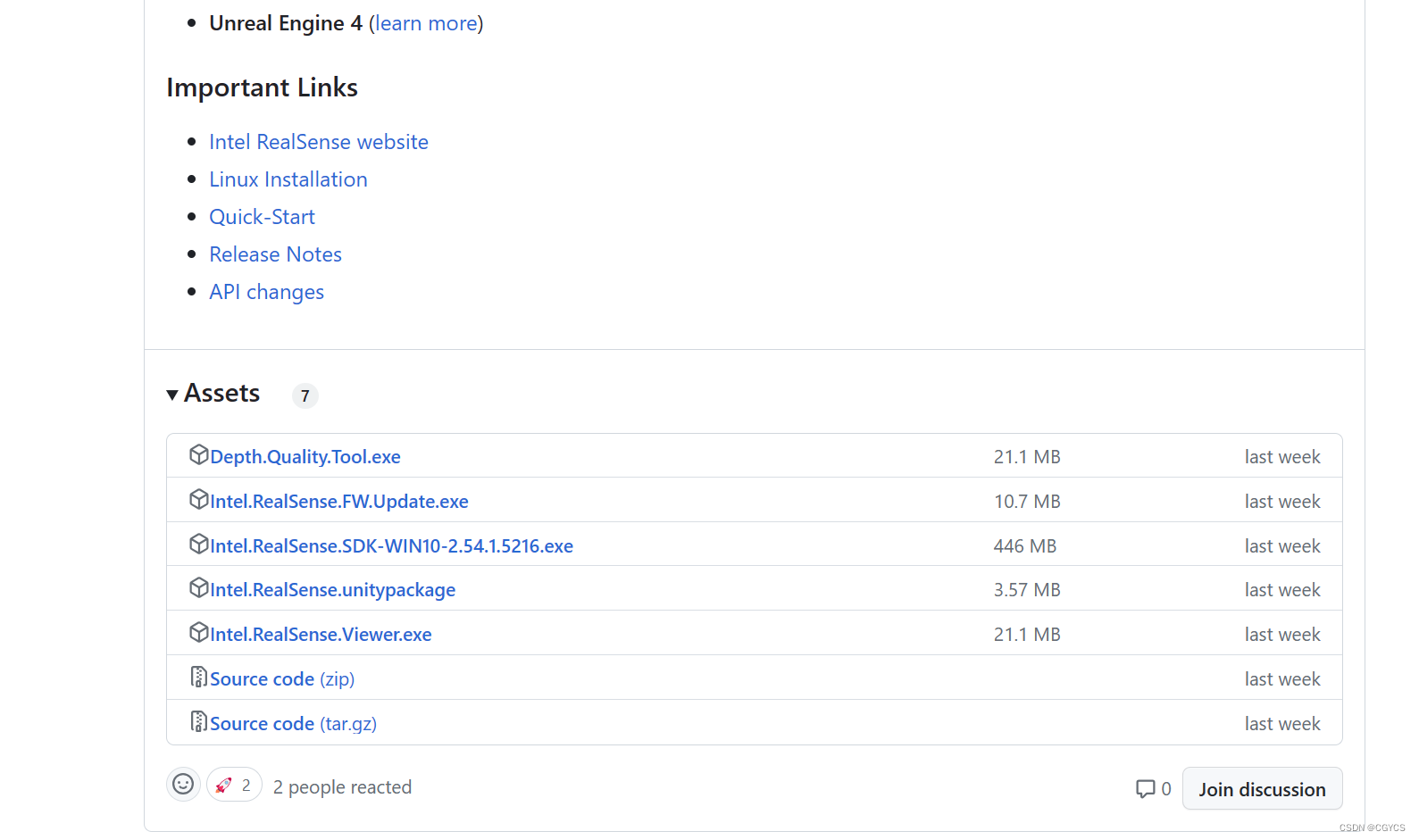
Task: Download Intel.RealSense.Viewer.exe
Action: click(x=321, y=635)
